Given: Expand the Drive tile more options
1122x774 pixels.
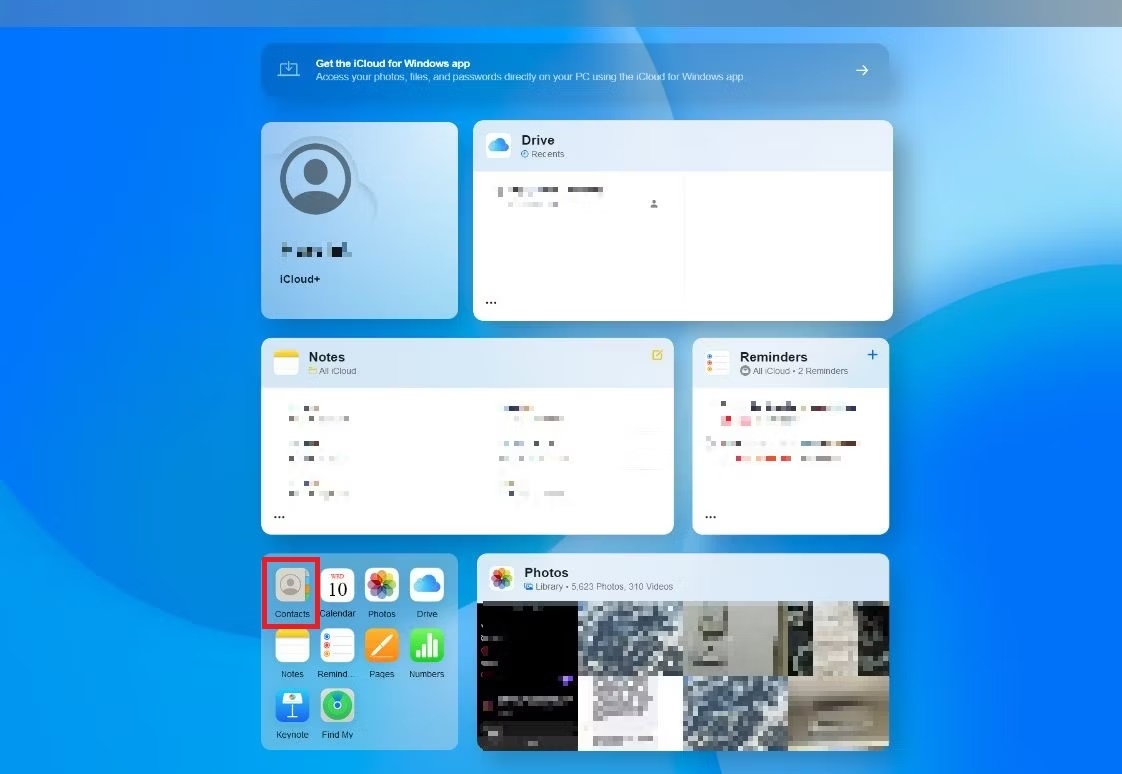Looking at the screenshot, I should [x=491, y=302].
